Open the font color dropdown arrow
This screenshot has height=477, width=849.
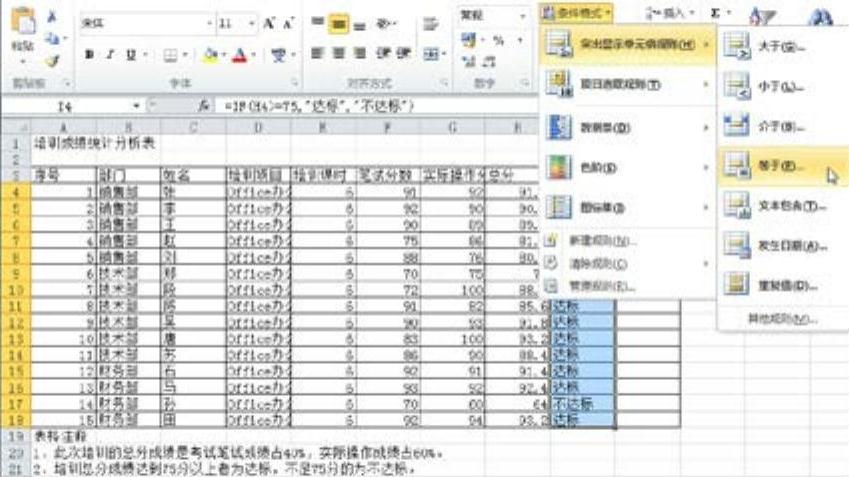253,55
